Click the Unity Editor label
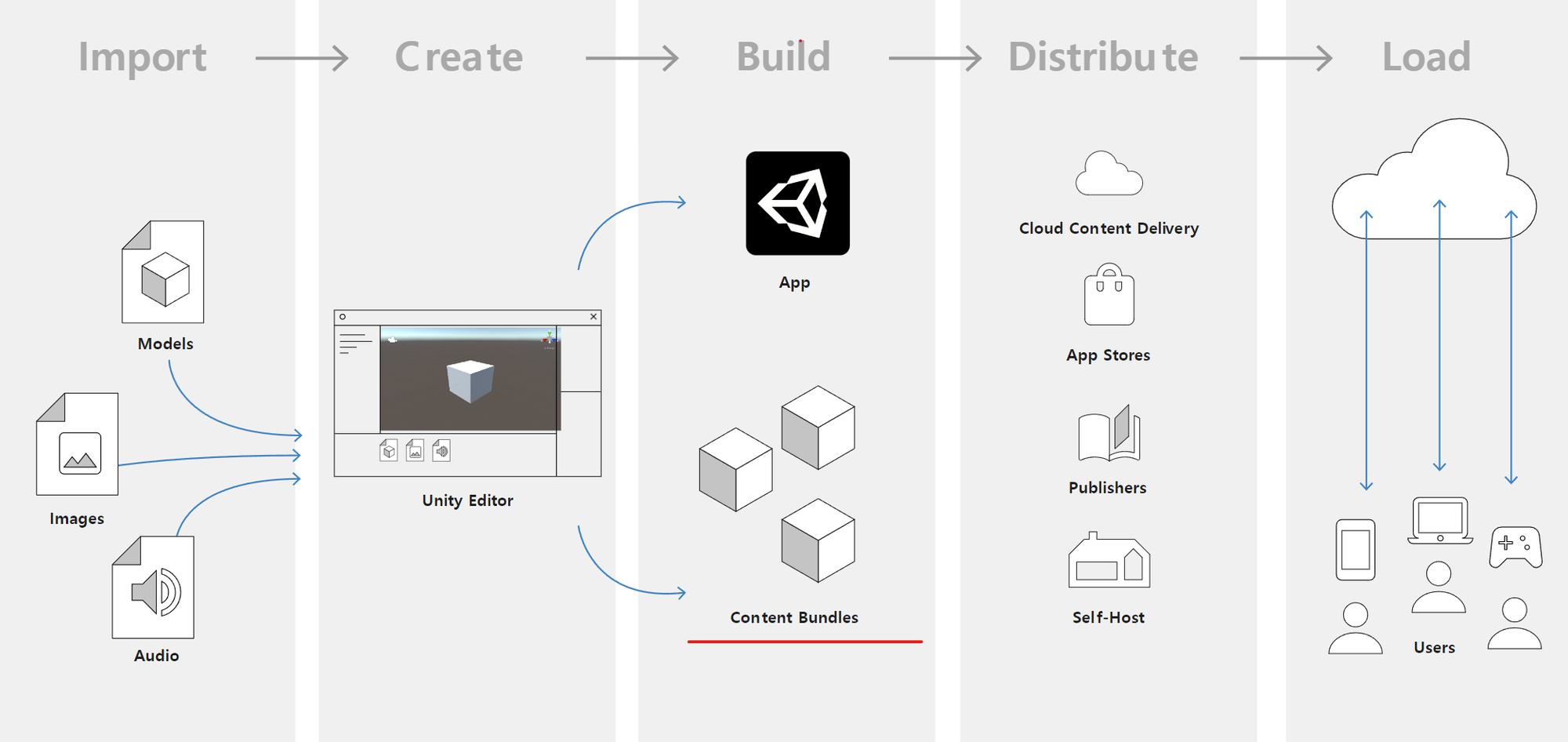The image size is (1568, 742). pos(468,500)
